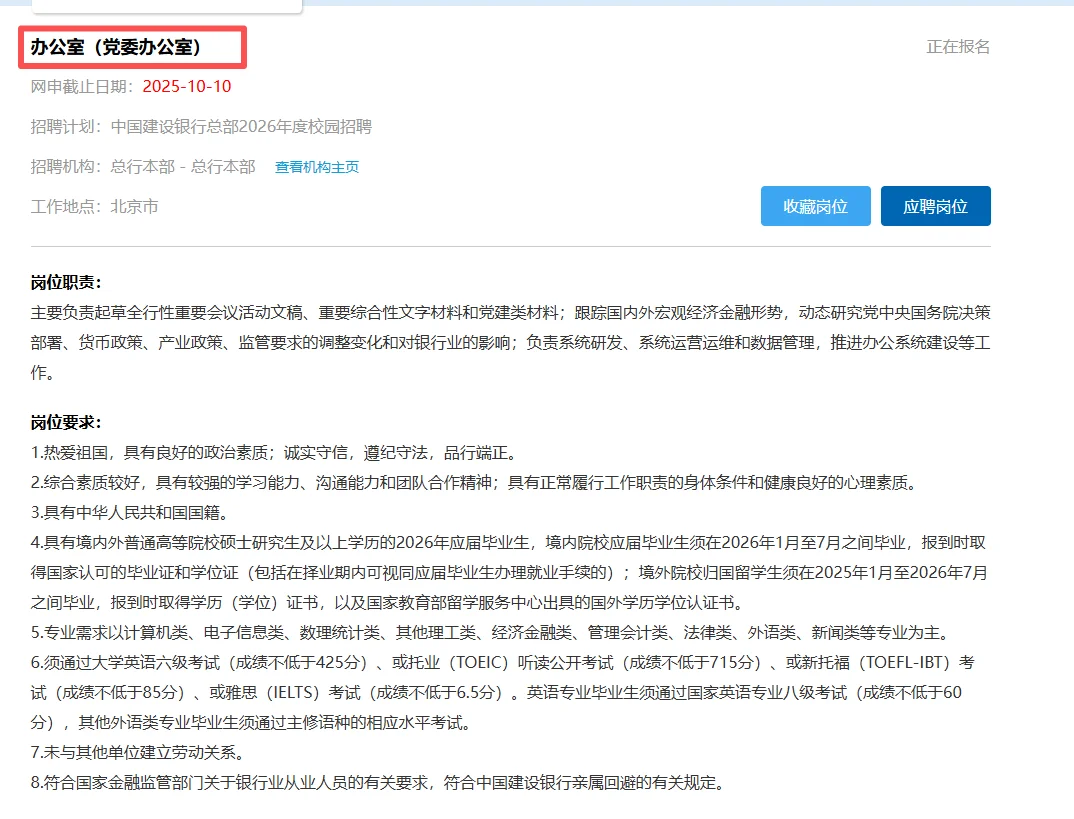Click the 招聘机构 总行本部 - 总行本部 text
This screenshot has height=819, width=1074.
[x=142, y=166]
